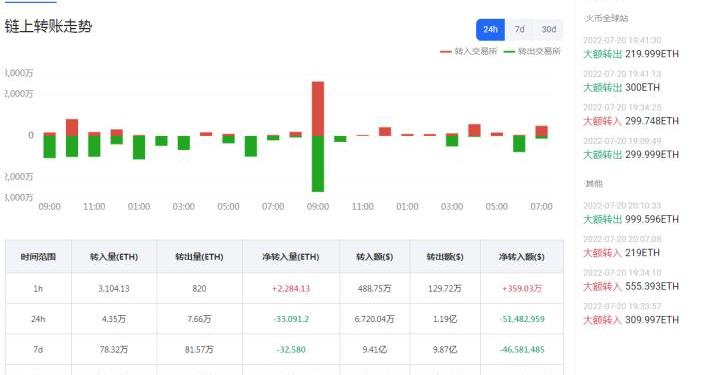The height and width of the screenshot is (375, 720).
Task: Switch chart to 30d range
Action: tap(549, 29)
